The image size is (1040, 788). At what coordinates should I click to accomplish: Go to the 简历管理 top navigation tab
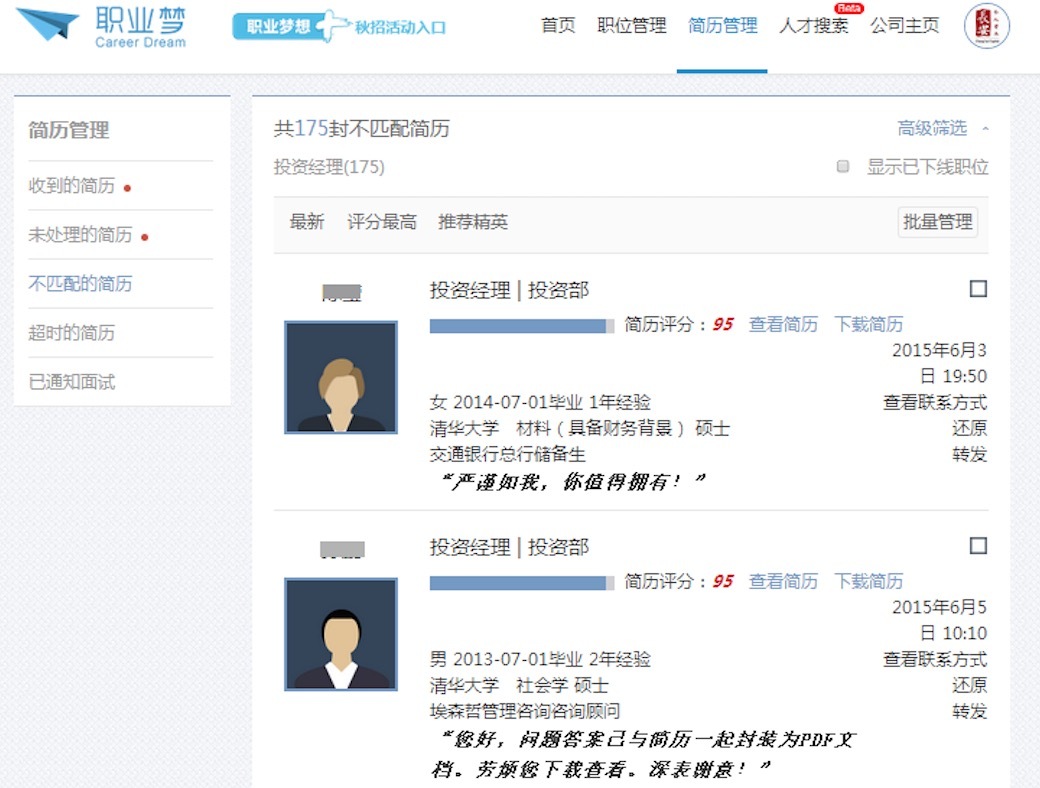pyautogui.click(x=722, y=26)
